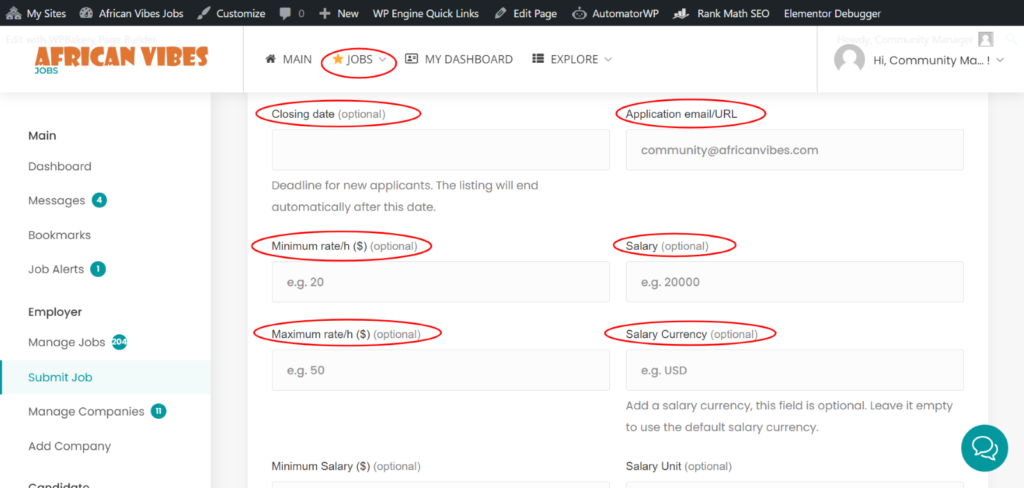1024x488 pixels.
Task: Click the Salary Unit label
Action: (x=679, y=466)
